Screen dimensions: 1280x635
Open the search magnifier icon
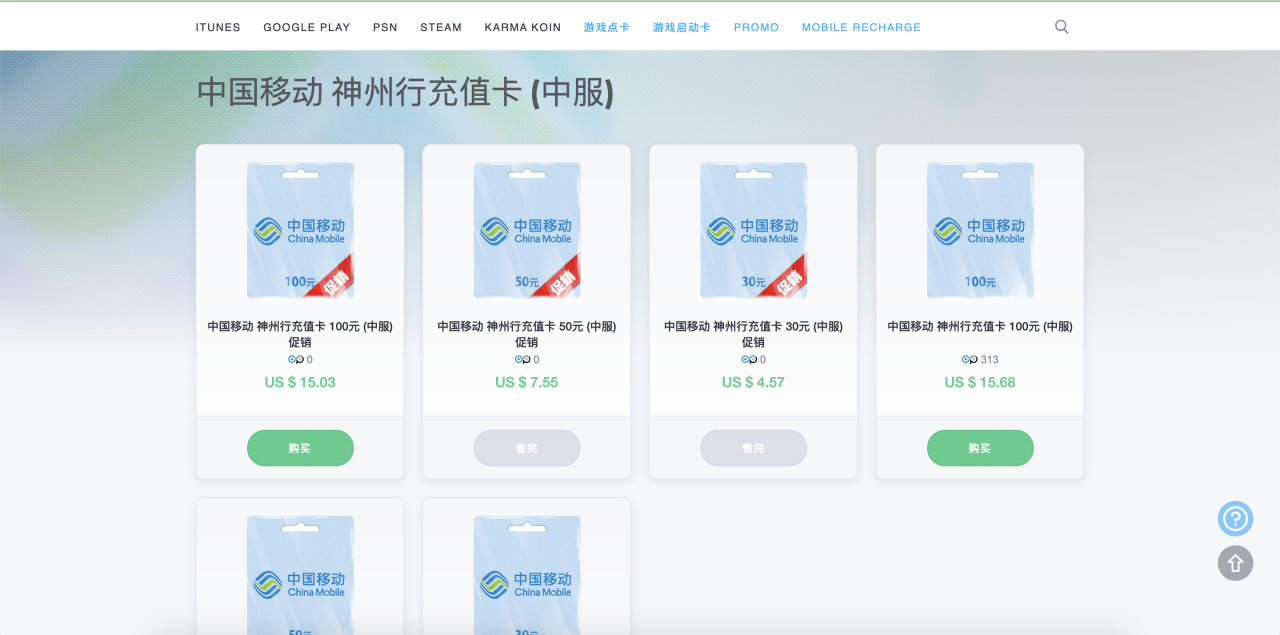[1062, 27]
